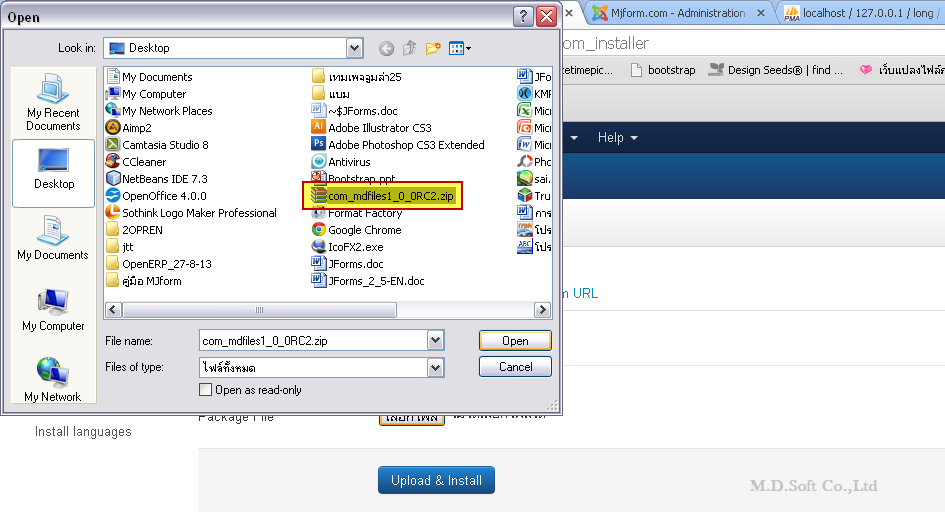Open My Documents in the places bar

coord(53,238)
